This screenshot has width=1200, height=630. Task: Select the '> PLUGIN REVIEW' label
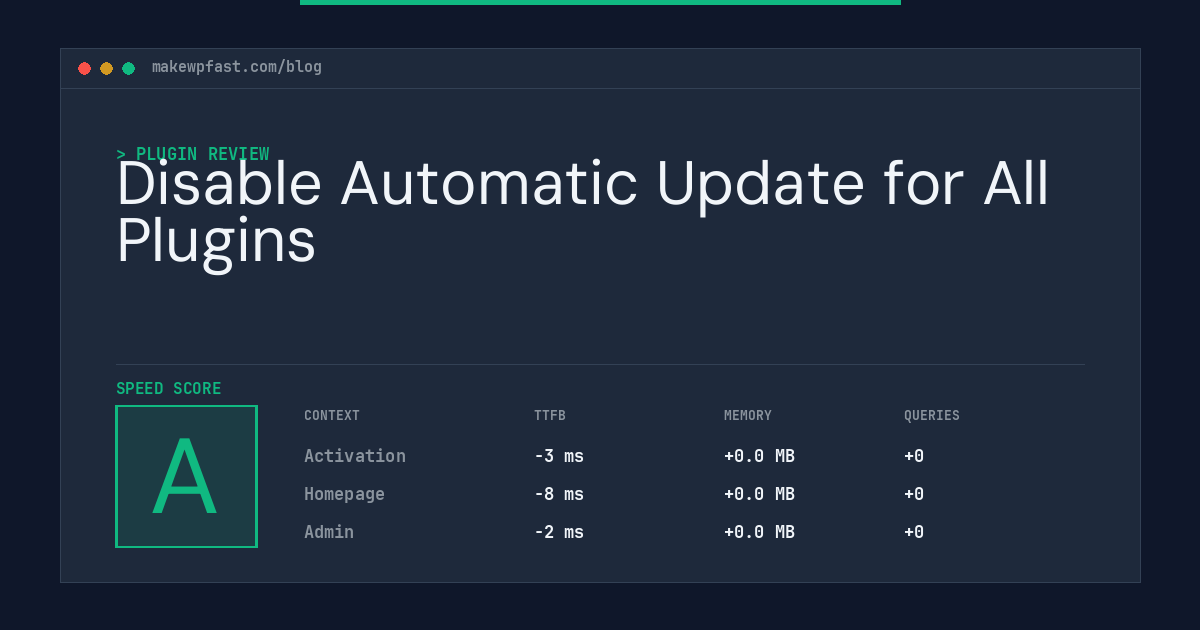pyautogui.click(x=193, y=154)
